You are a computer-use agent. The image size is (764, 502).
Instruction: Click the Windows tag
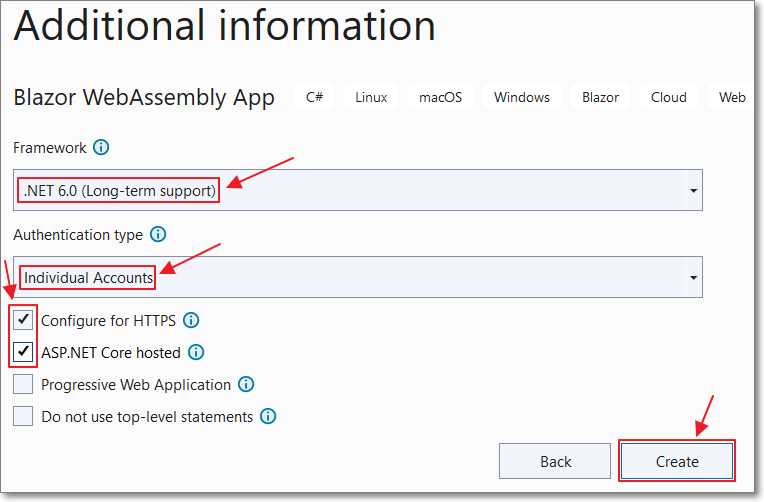pyautogui.click(x=521, y=97)
